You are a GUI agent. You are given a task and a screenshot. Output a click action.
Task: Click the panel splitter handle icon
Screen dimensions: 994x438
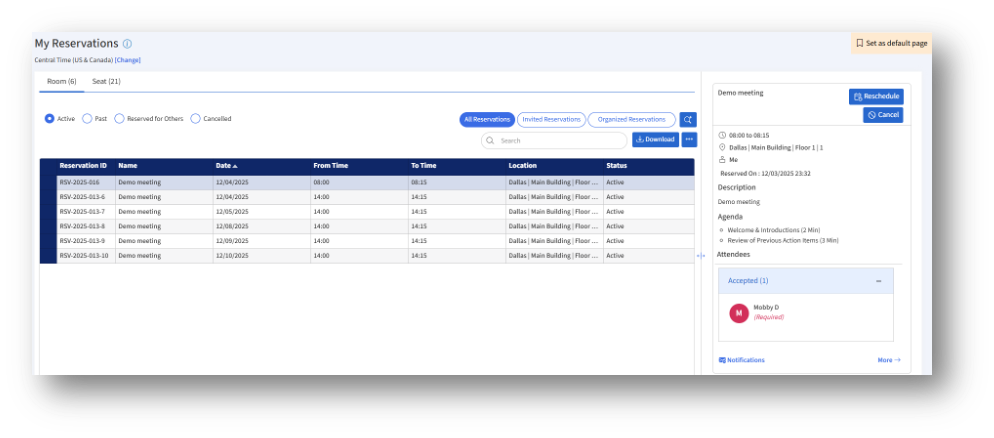(701, 256)
